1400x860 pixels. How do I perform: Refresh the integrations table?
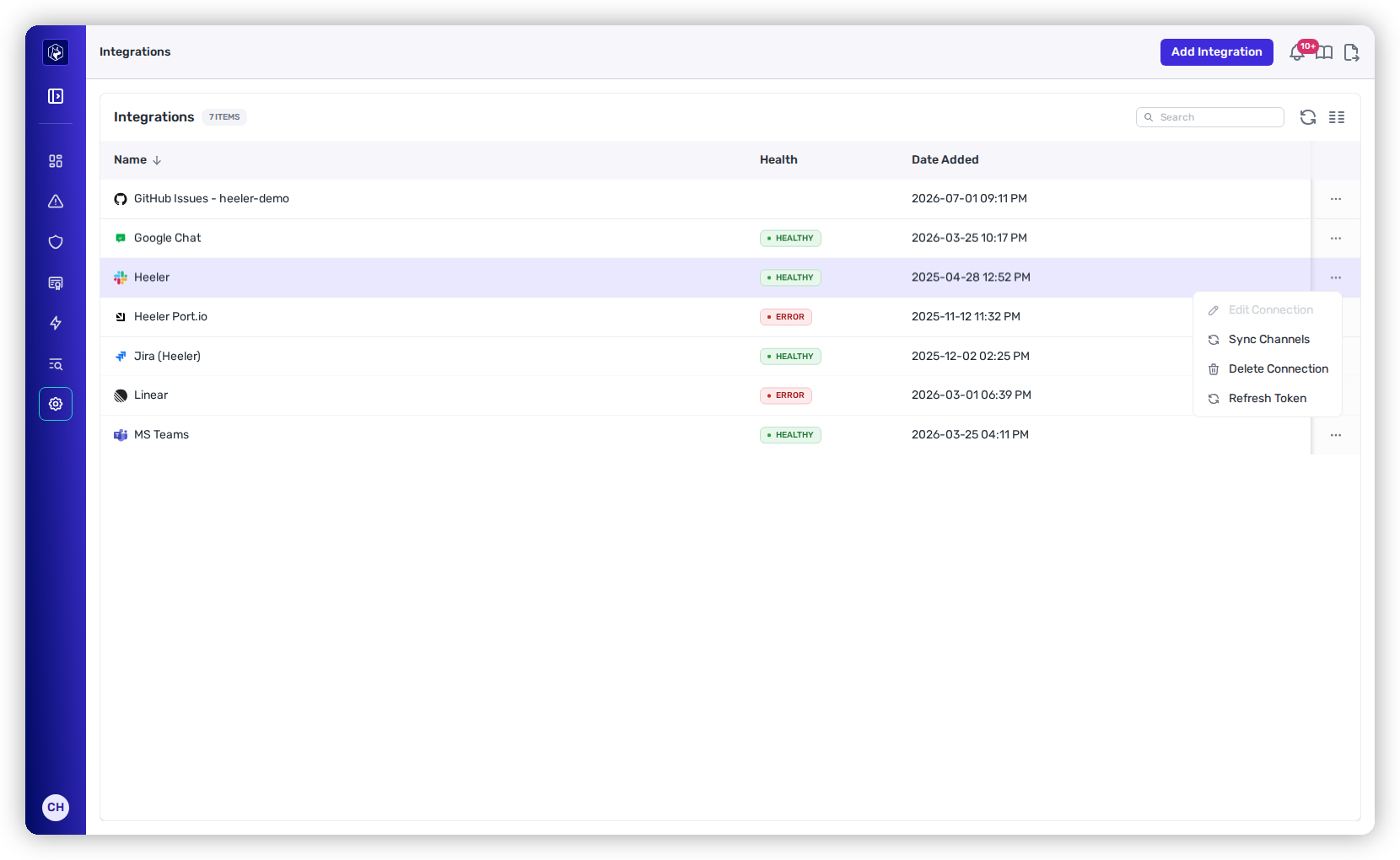(1308, 117)
